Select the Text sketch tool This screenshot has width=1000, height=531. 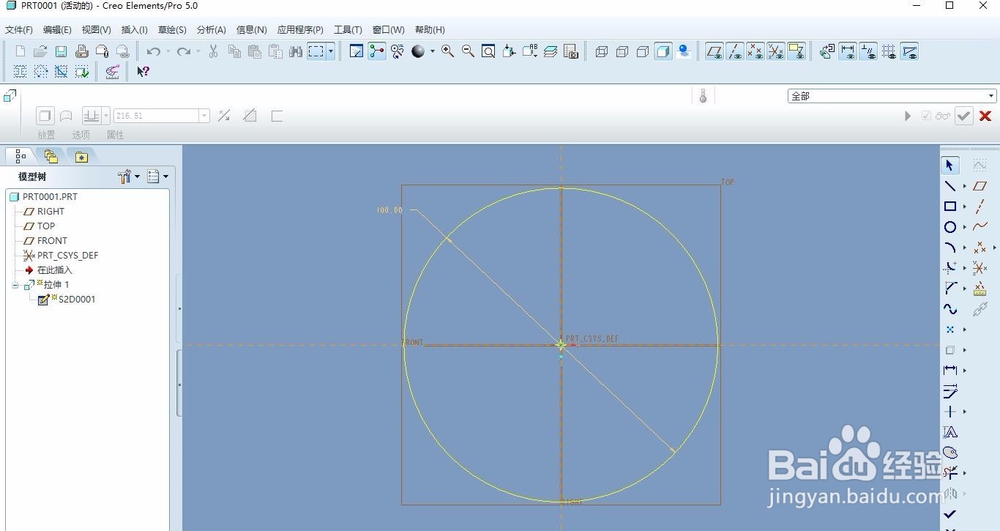tap(950, 432)
